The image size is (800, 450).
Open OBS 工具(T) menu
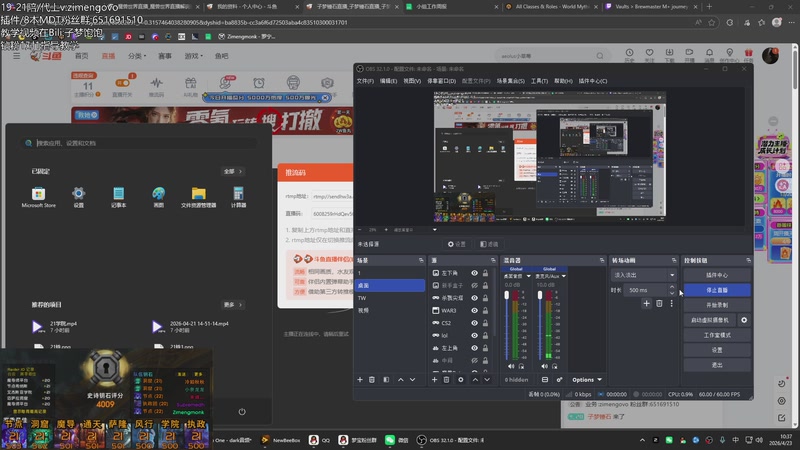click(x=539, y=81)
